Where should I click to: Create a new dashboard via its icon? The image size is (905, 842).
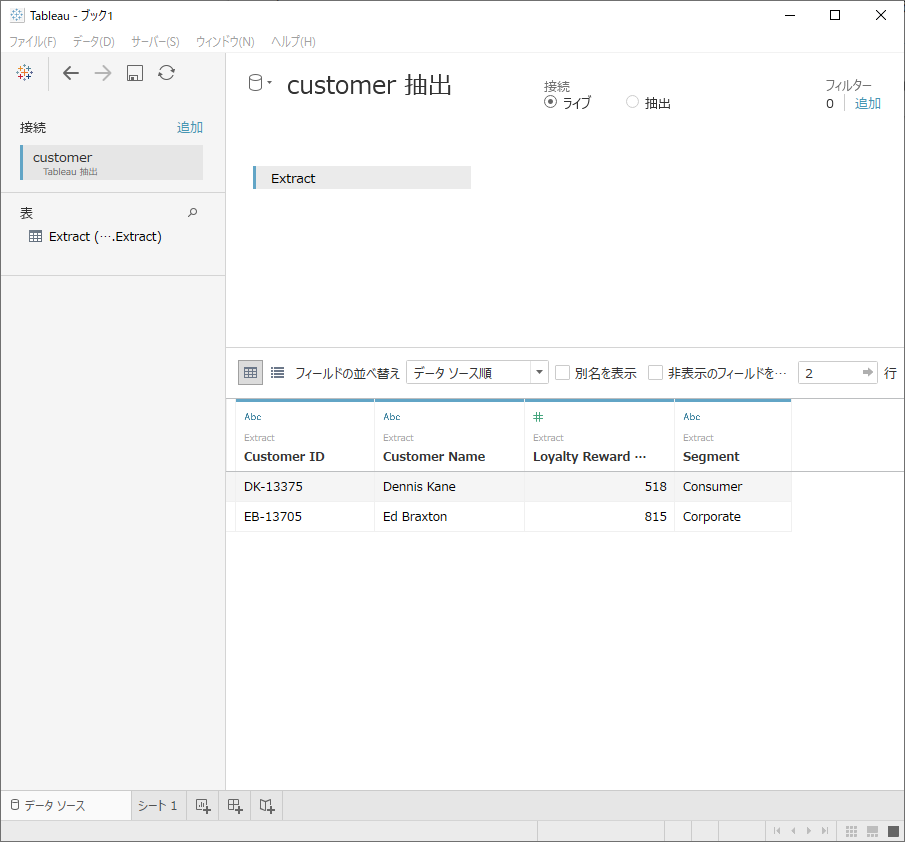point(234,805)
